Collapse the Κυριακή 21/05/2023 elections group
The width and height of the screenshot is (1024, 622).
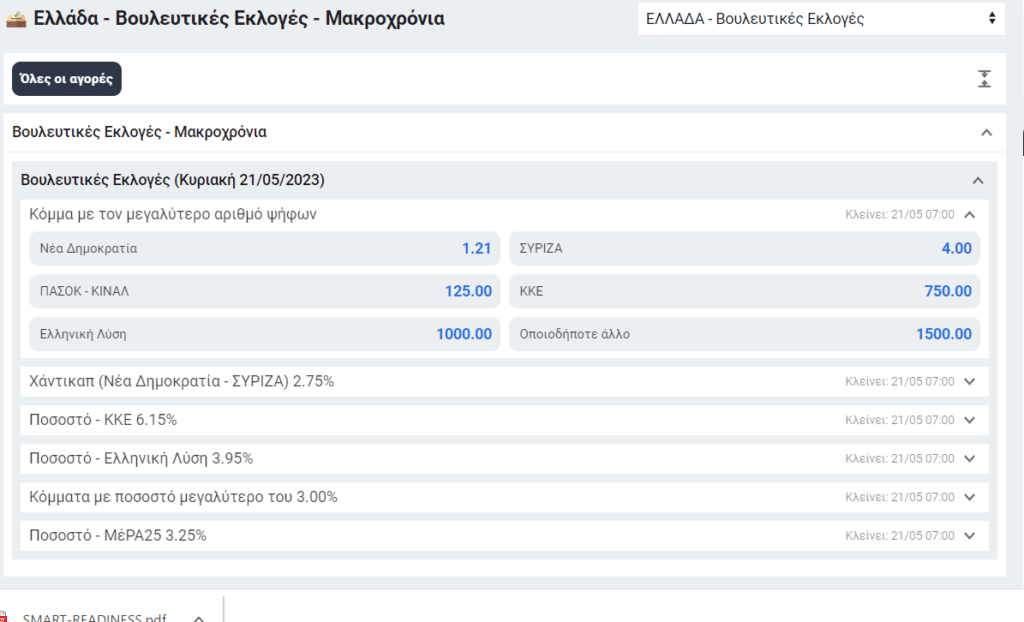point(978,181)
